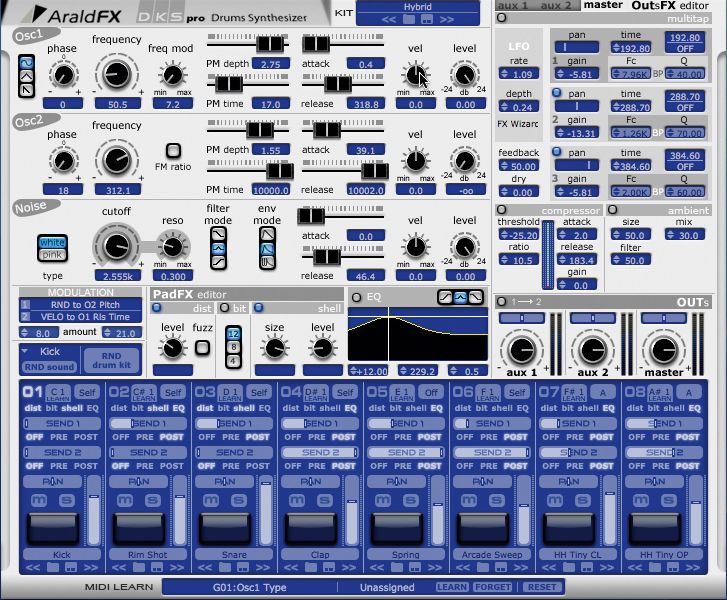Viewport: 727px width, 600px height.
Task: Click the RND drum kit button
Action: [x=111, y=360]
